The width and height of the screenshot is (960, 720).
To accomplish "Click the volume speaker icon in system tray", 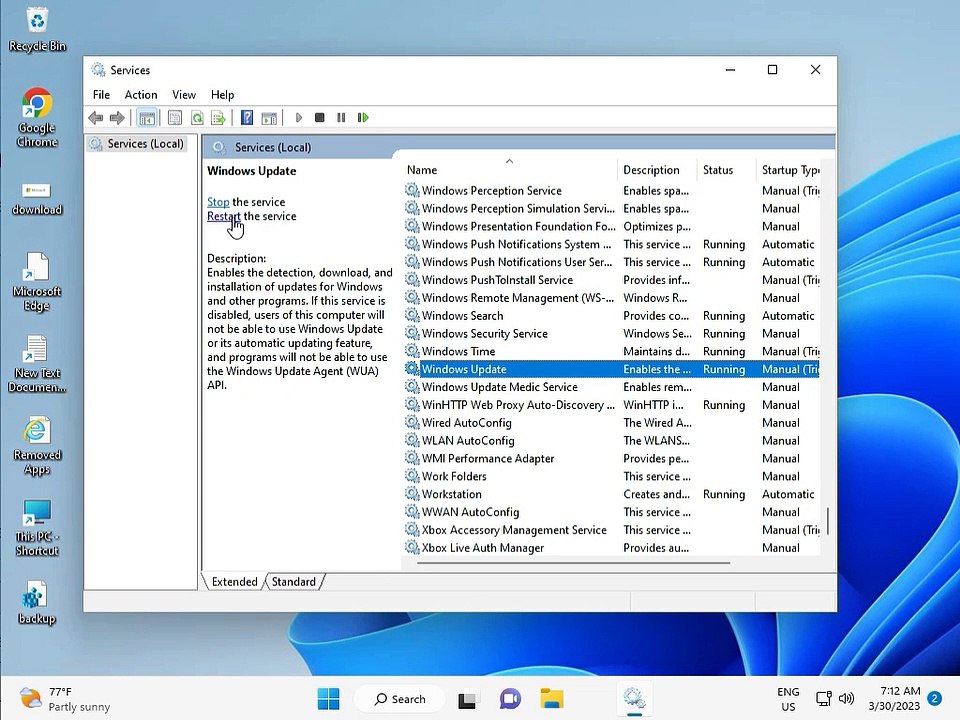I will [x=846, y=699].
